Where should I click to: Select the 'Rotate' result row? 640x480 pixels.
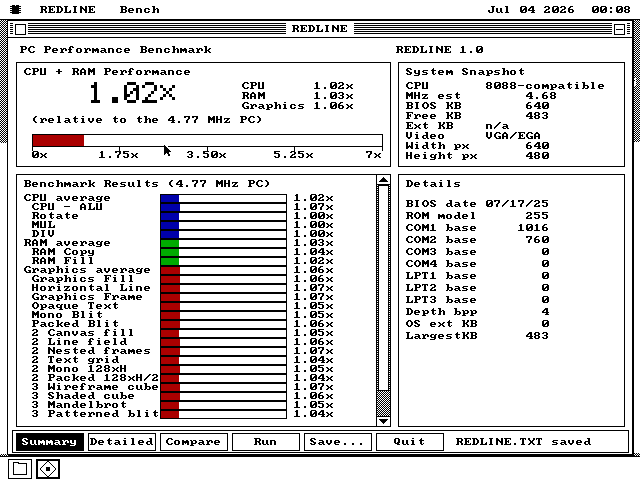pos(178,216)
